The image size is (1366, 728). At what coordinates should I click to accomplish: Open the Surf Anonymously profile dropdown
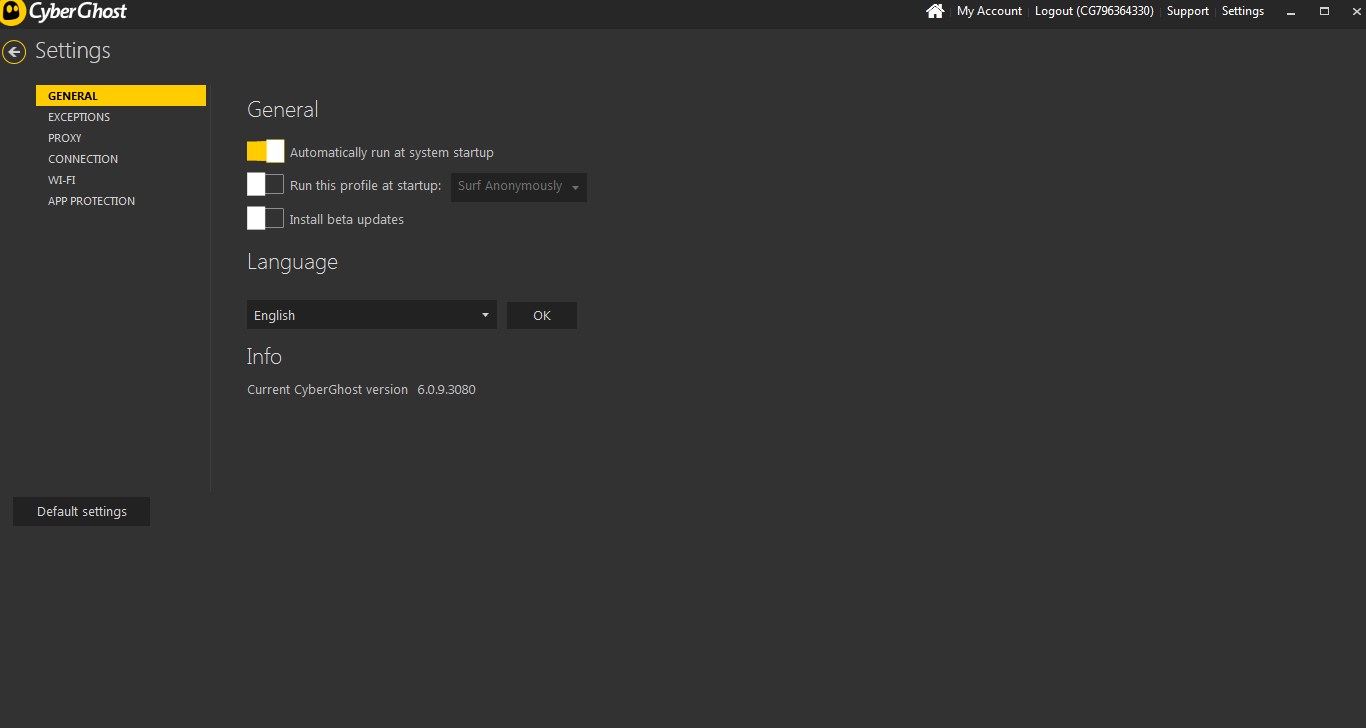[519, 187]
